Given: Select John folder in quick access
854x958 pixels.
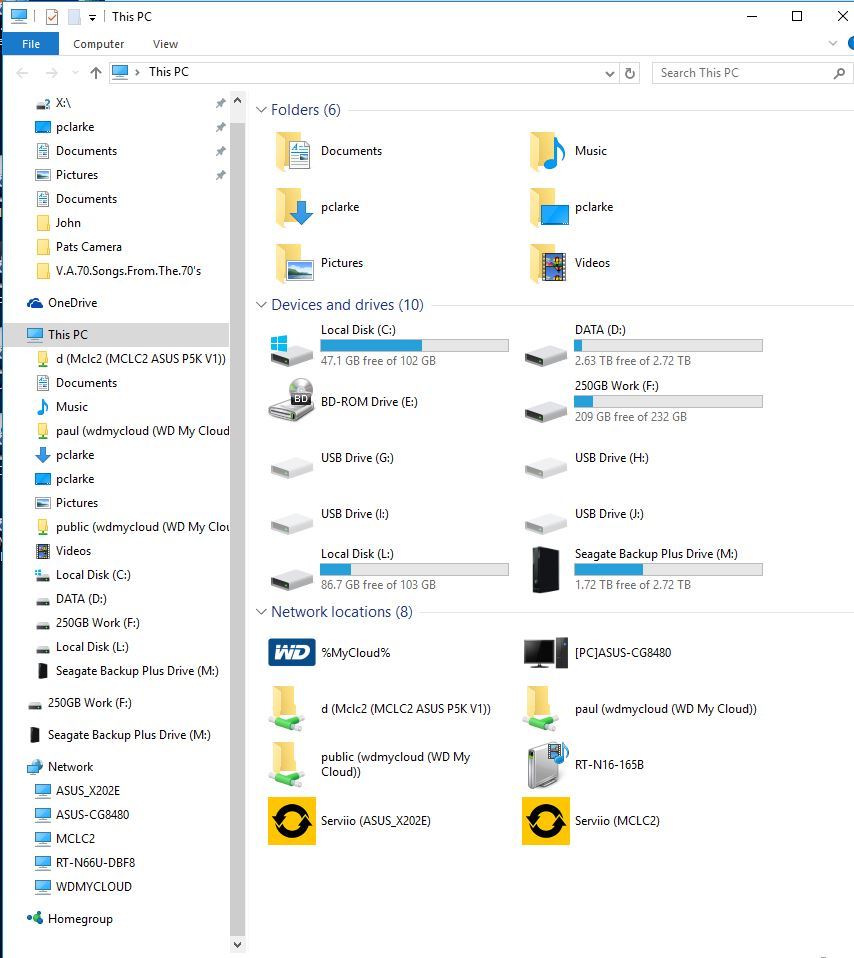Looking at the screenshot, I should click(59, 223).
